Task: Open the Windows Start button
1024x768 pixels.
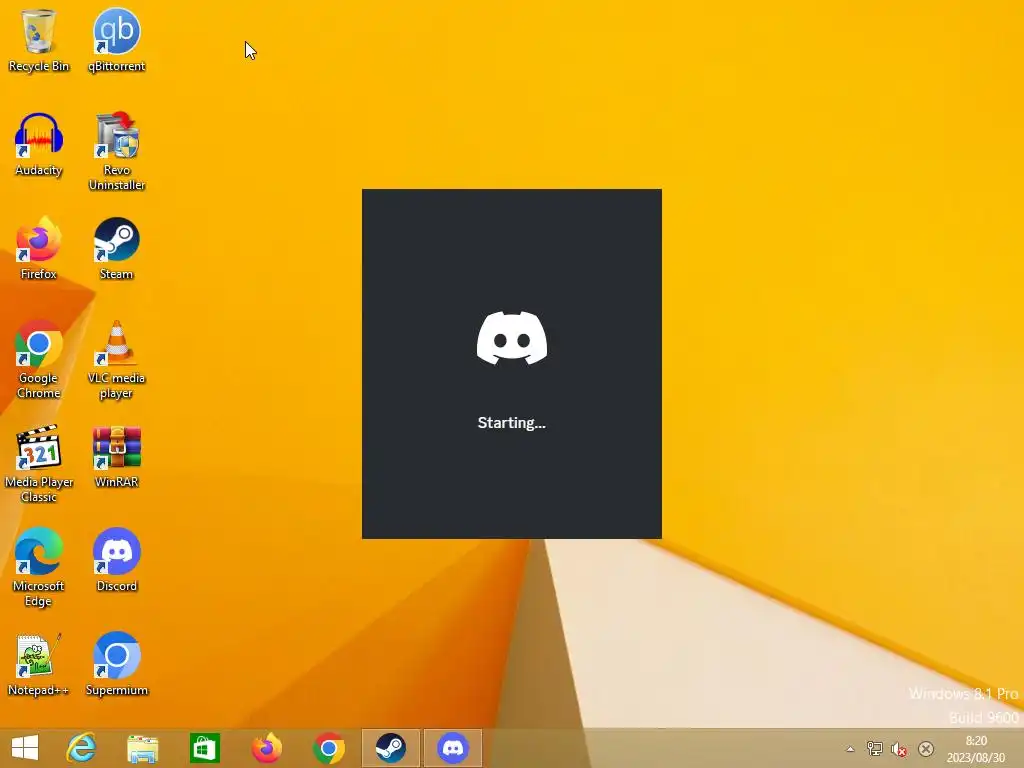Action: click(x=25, y=748)
